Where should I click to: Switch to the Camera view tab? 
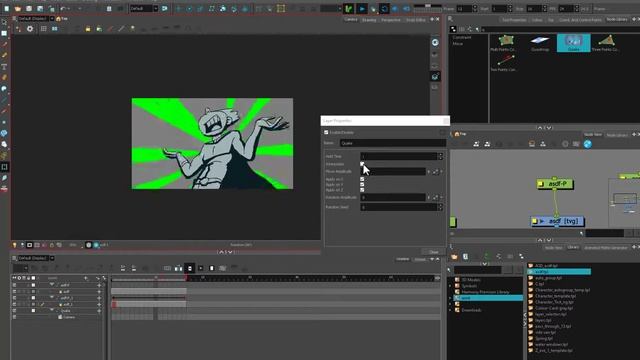(351, 20)
